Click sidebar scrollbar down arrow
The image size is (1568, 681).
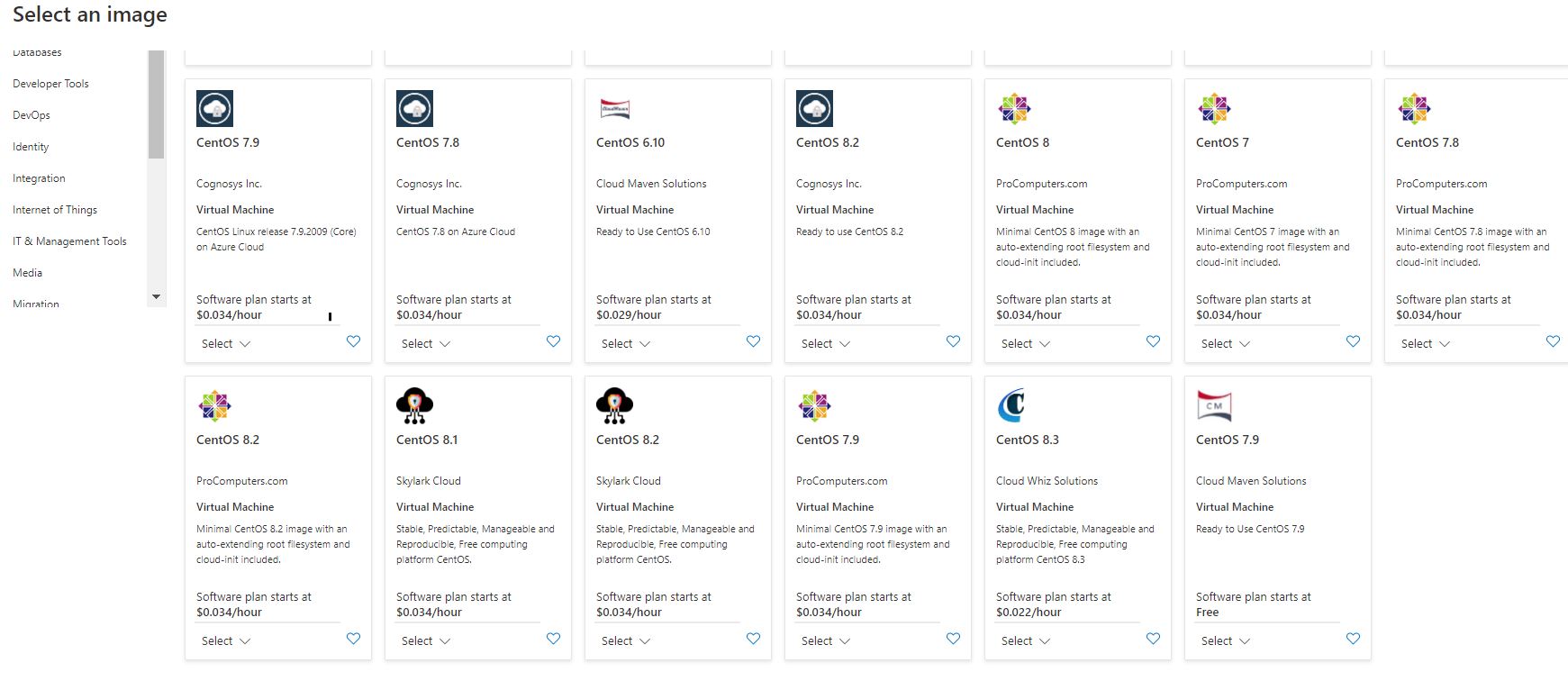click(156, 296)
